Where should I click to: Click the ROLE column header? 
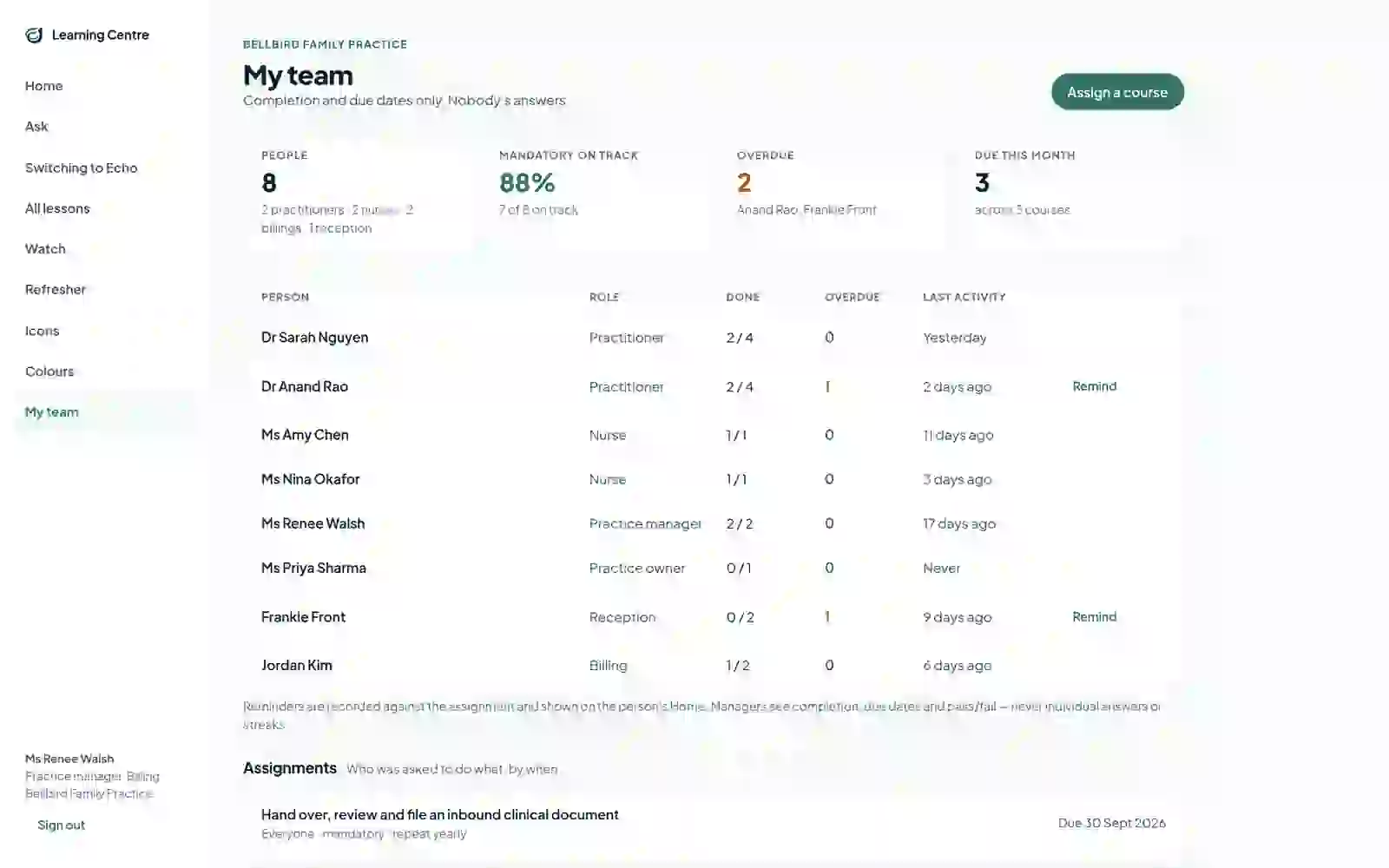604,297
